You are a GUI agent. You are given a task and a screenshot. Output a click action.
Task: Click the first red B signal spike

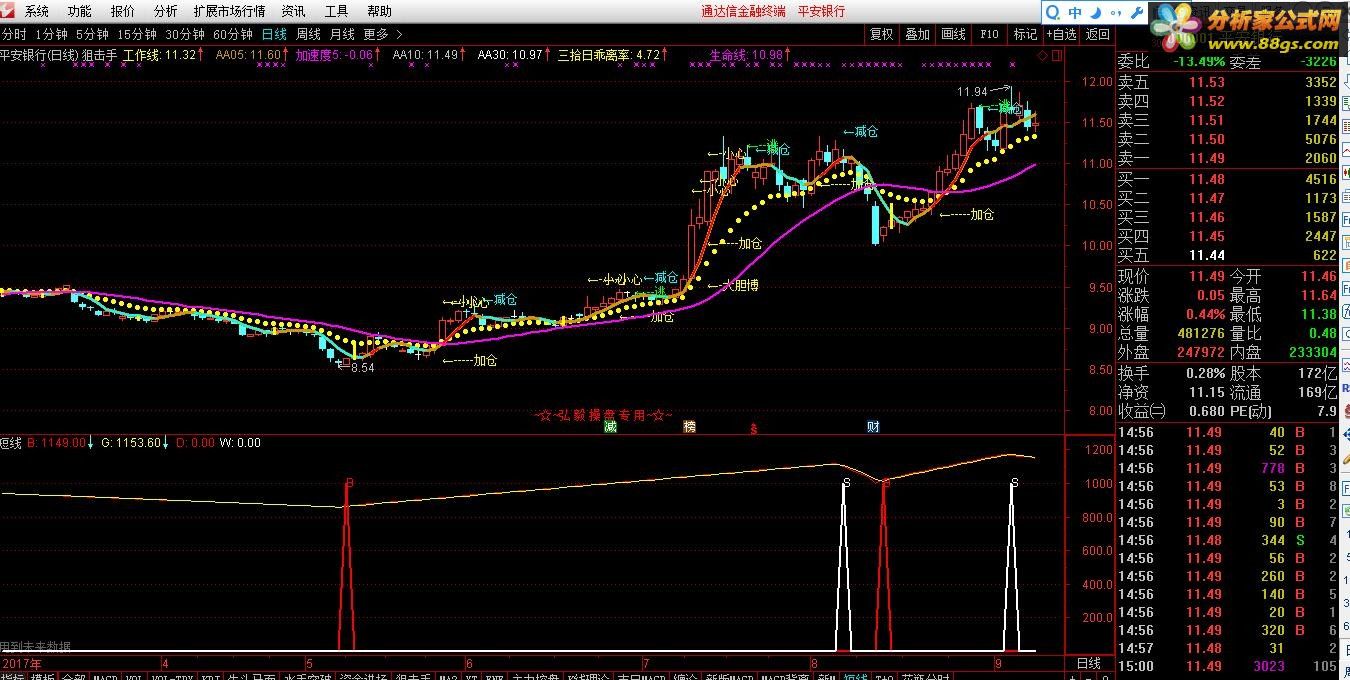(347, 565)
